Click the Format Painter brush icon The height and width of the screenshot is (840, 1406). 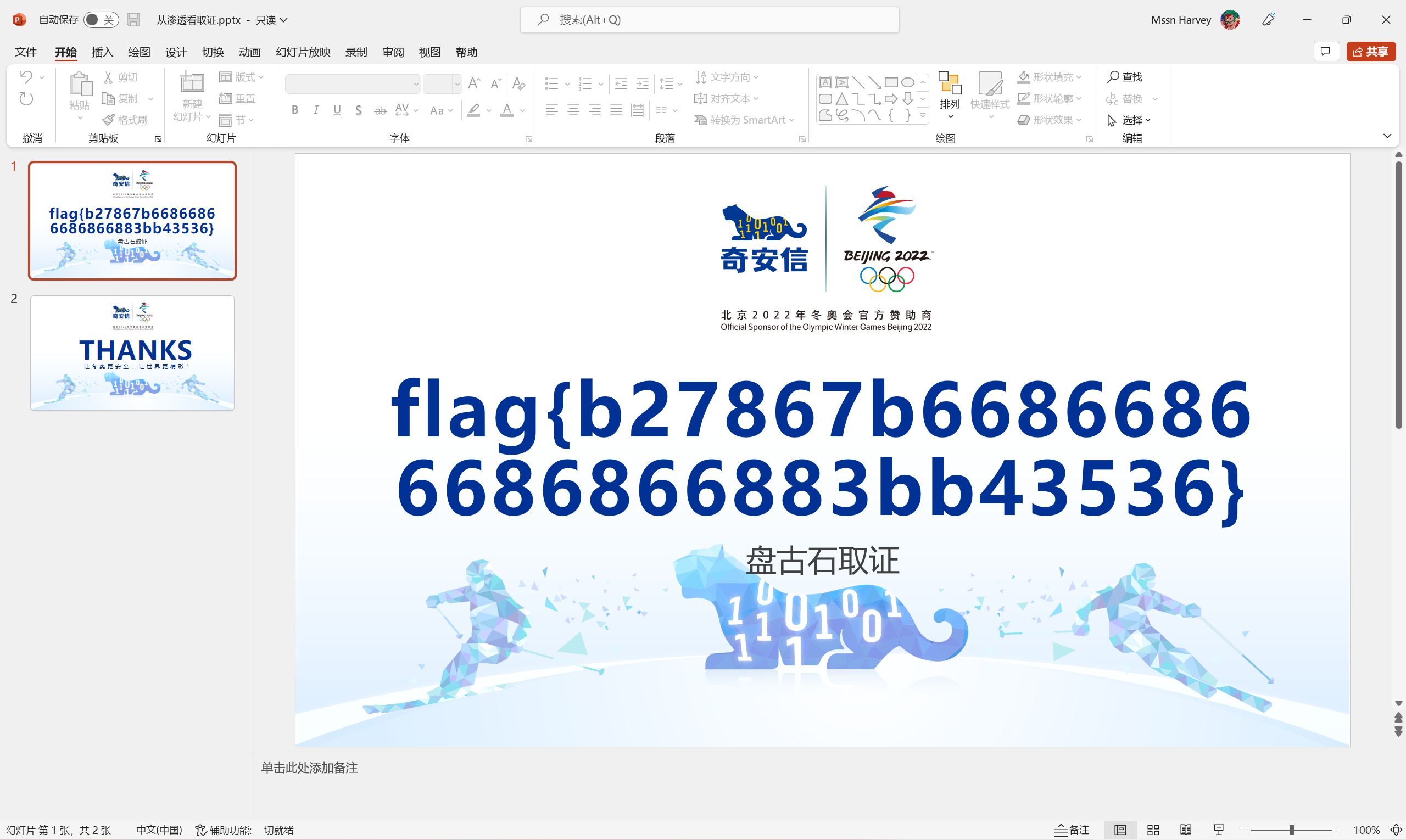tap(108, 120)
